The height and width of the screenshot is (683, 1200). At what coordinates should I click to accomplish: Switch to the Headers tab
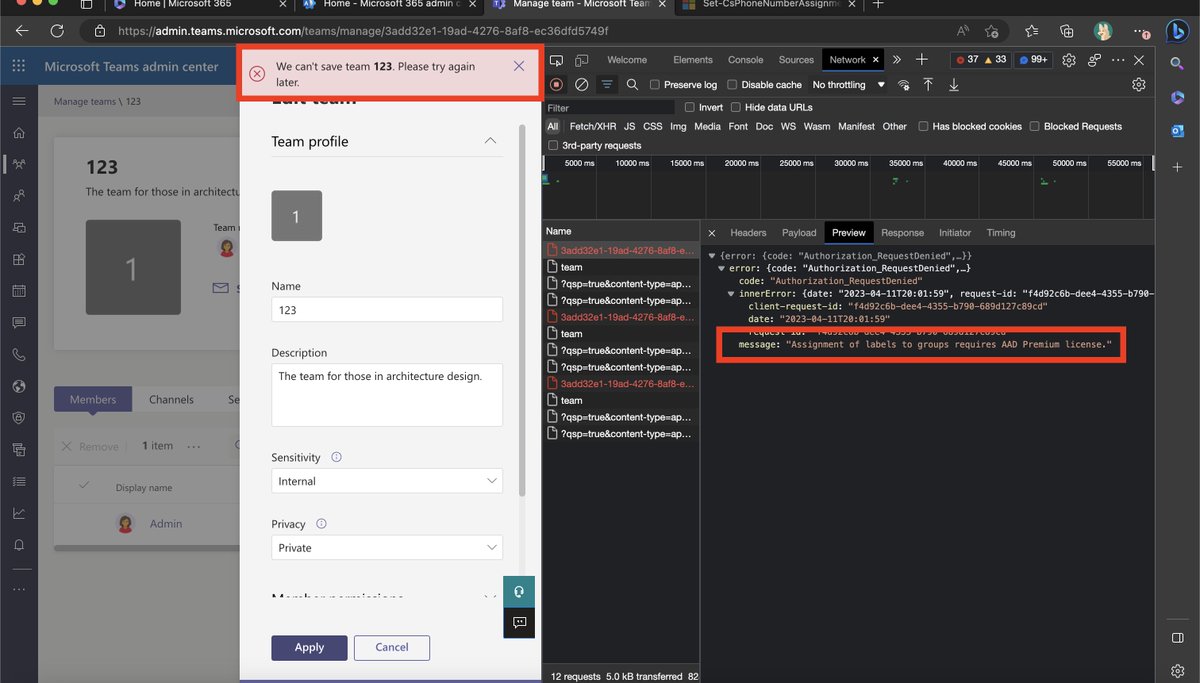pyautogui.click(x=748, y=232)
